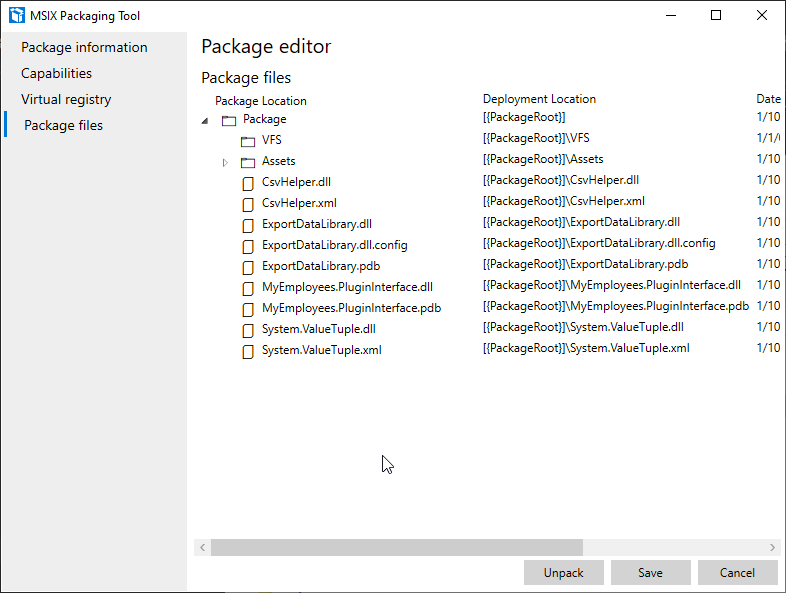Screen dimensions: 786x593
Task: Go to the Virtual registry tab
Action: pyautogui.click(x=66, y=99)
